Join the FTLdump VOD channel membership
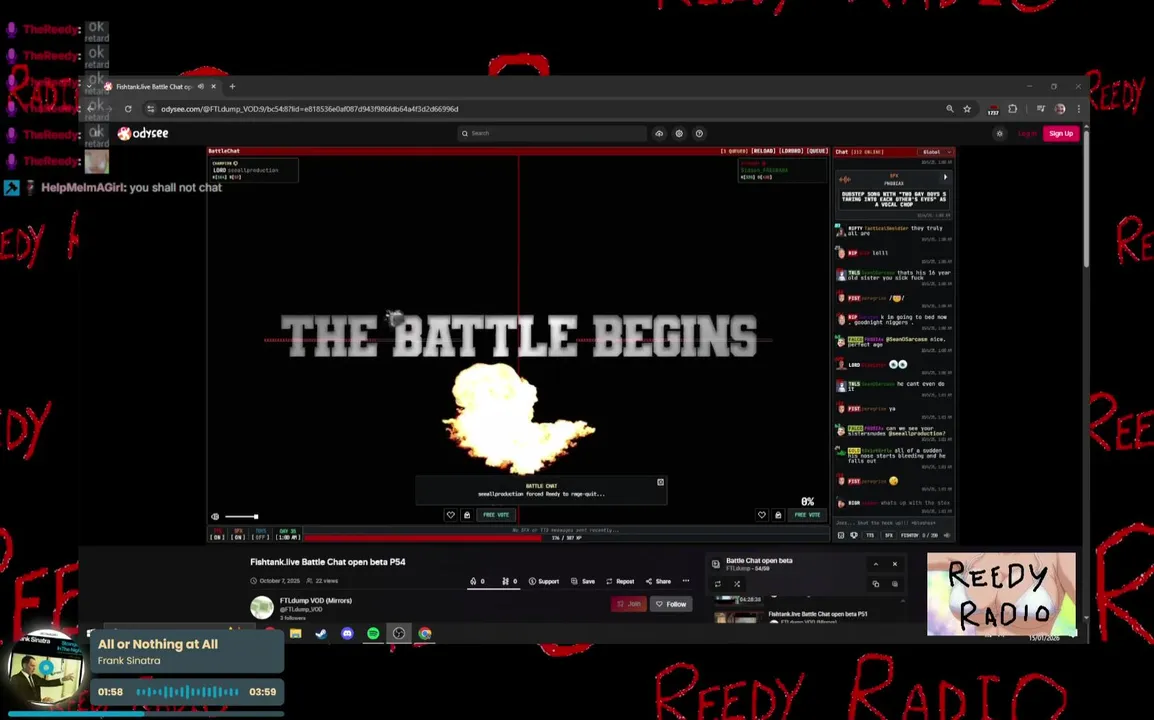This screenshot has height=720, width=1154. click(x=629, y=604)
